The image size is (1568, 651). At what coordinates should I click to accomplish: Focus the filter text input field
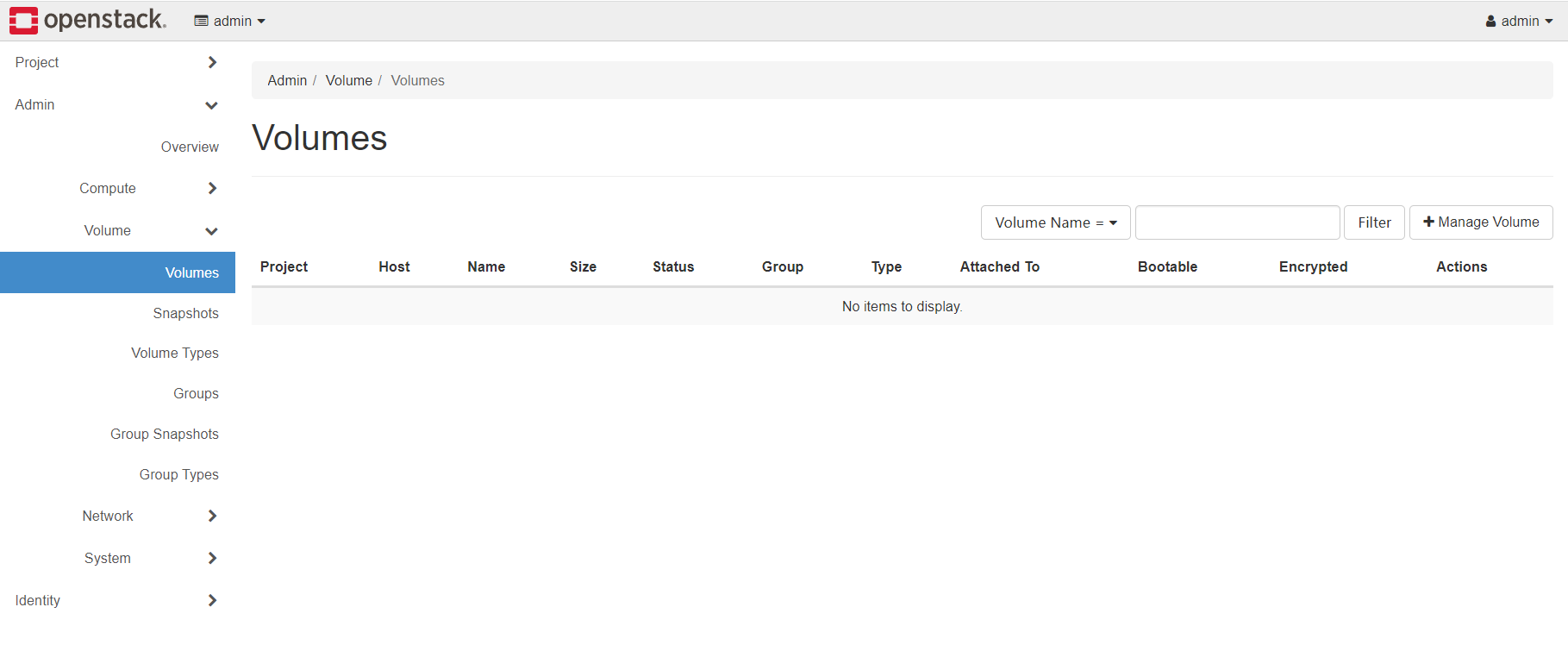[1237, 222]
